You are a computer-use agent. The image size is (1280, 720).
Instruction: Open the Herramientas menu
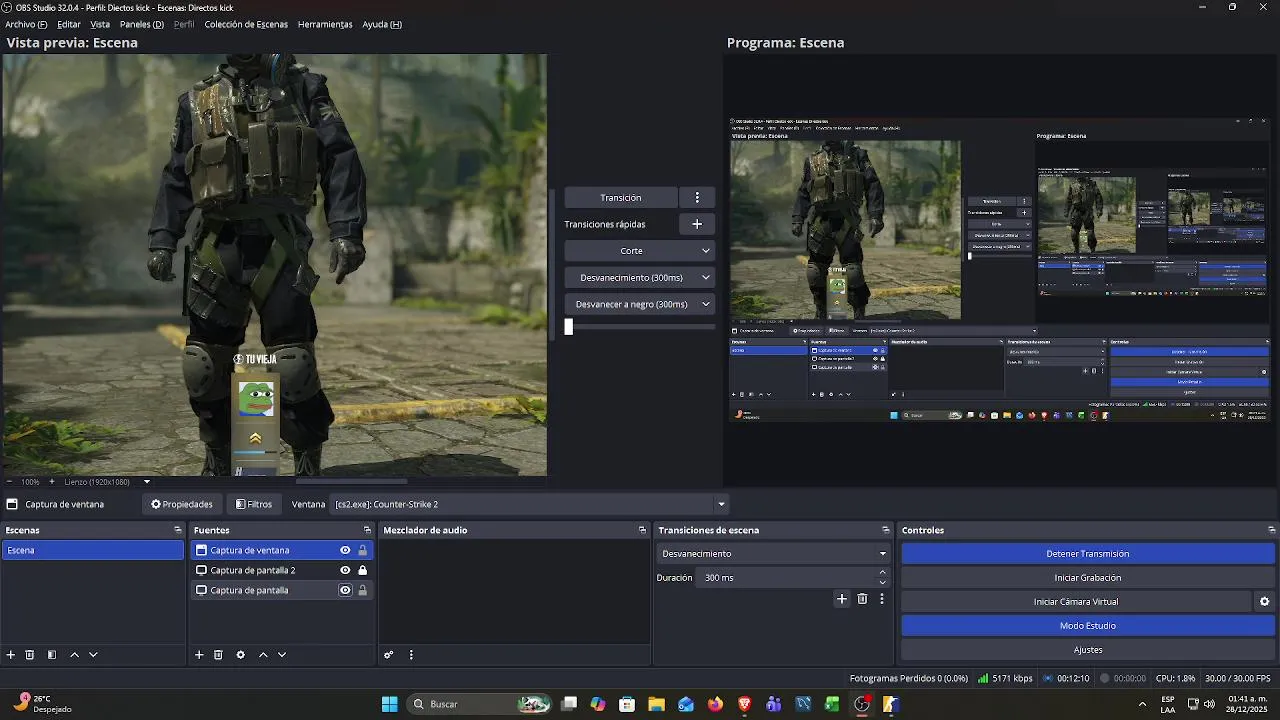coord(325,24)
